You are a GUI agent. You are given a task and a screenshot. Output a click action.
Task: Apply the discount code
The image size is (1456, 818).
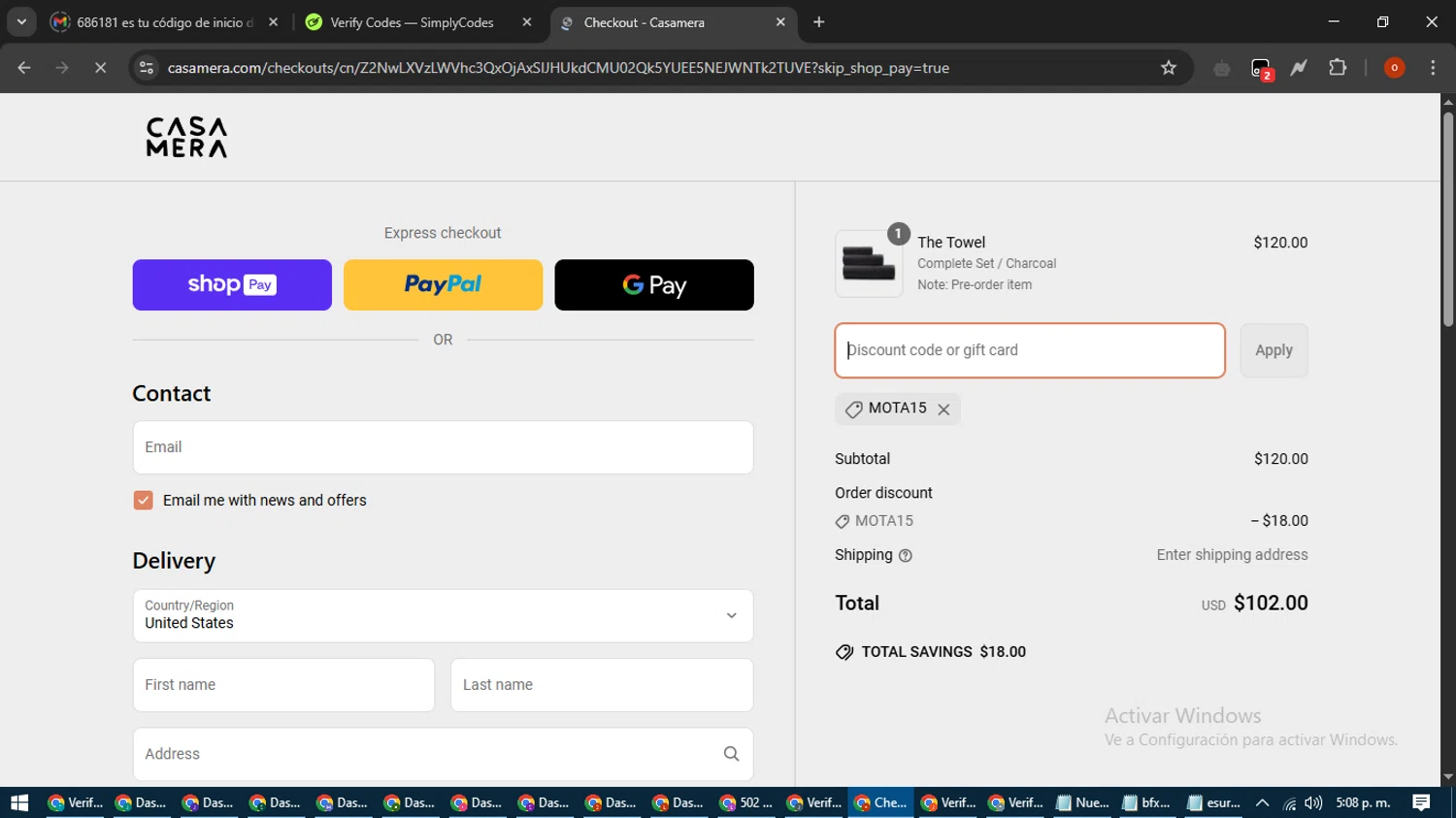[x=1274, y=350]
